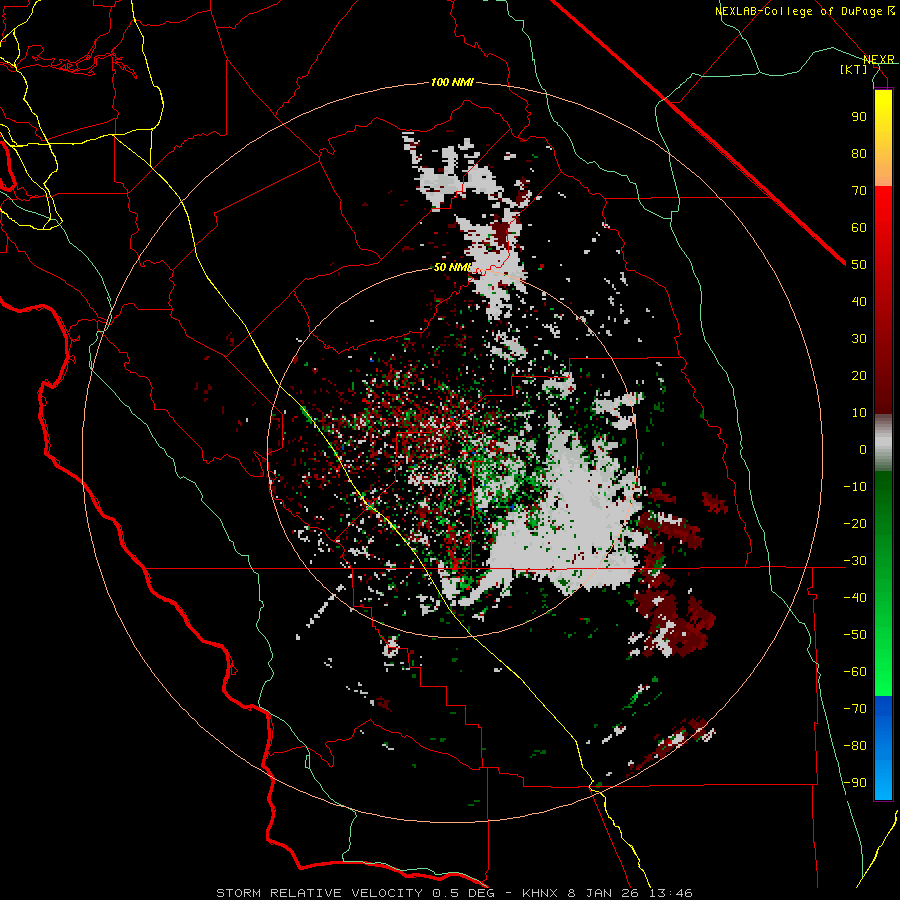Click the 50 NMI range ring label
This screenshot has width=900, height=900.
pos(452,267)
